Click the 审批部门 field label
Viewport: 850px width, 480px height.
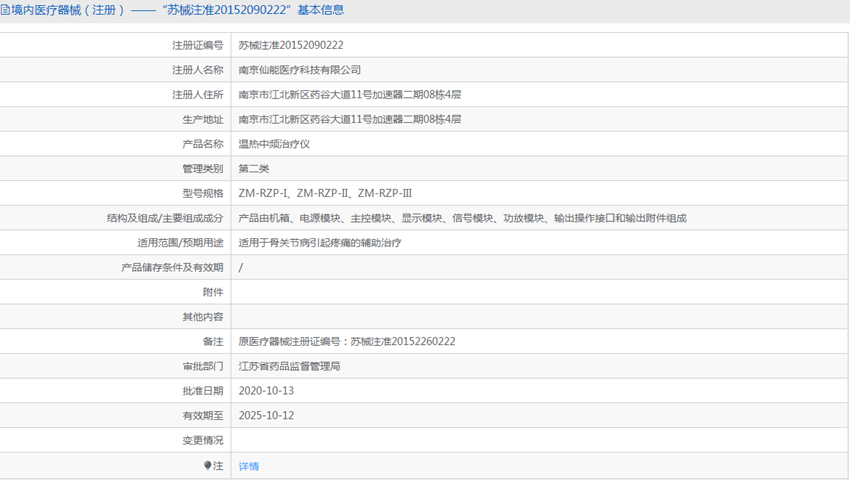[x=203, y=366]
